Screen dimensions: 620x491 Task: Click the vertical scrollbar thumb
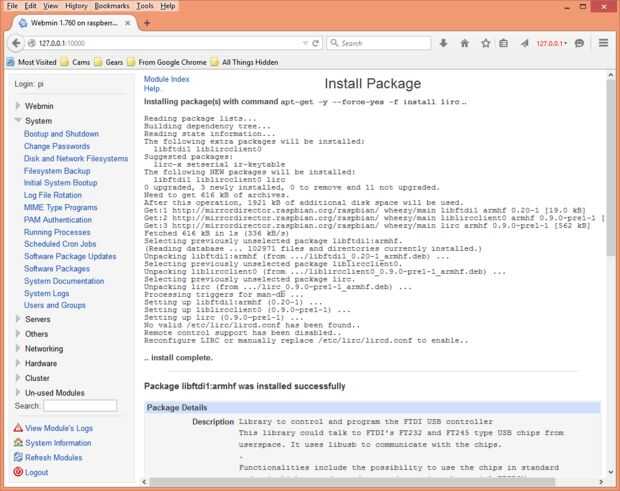pyautogui.click(x=611, y=166)
